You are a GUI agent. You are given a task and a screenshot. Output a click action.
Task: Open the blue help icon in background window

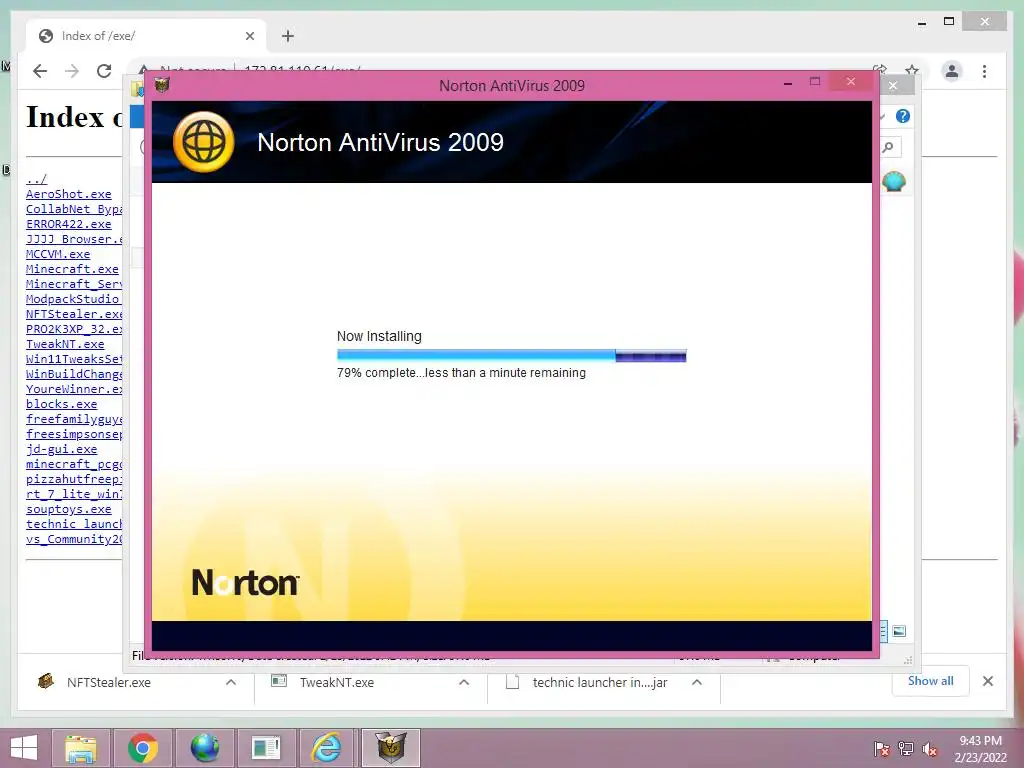tap(903, 116)
